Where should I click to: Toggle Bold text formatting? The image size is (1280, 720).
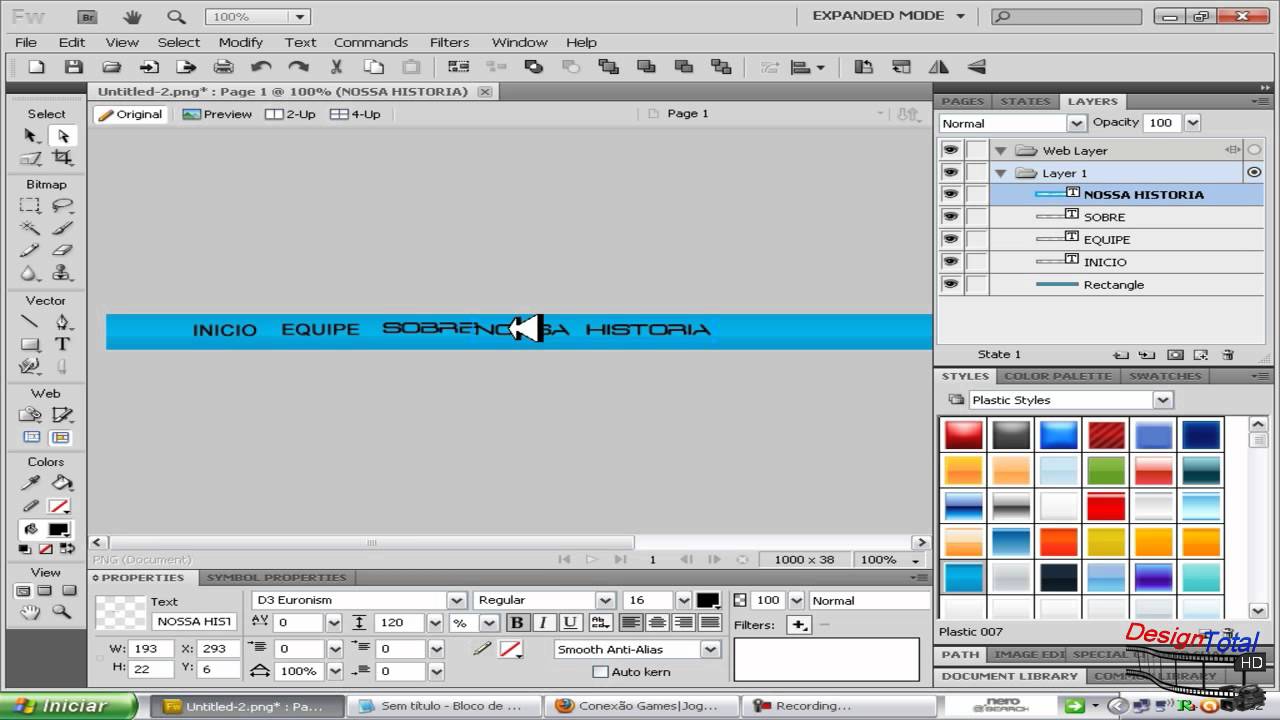517,622
